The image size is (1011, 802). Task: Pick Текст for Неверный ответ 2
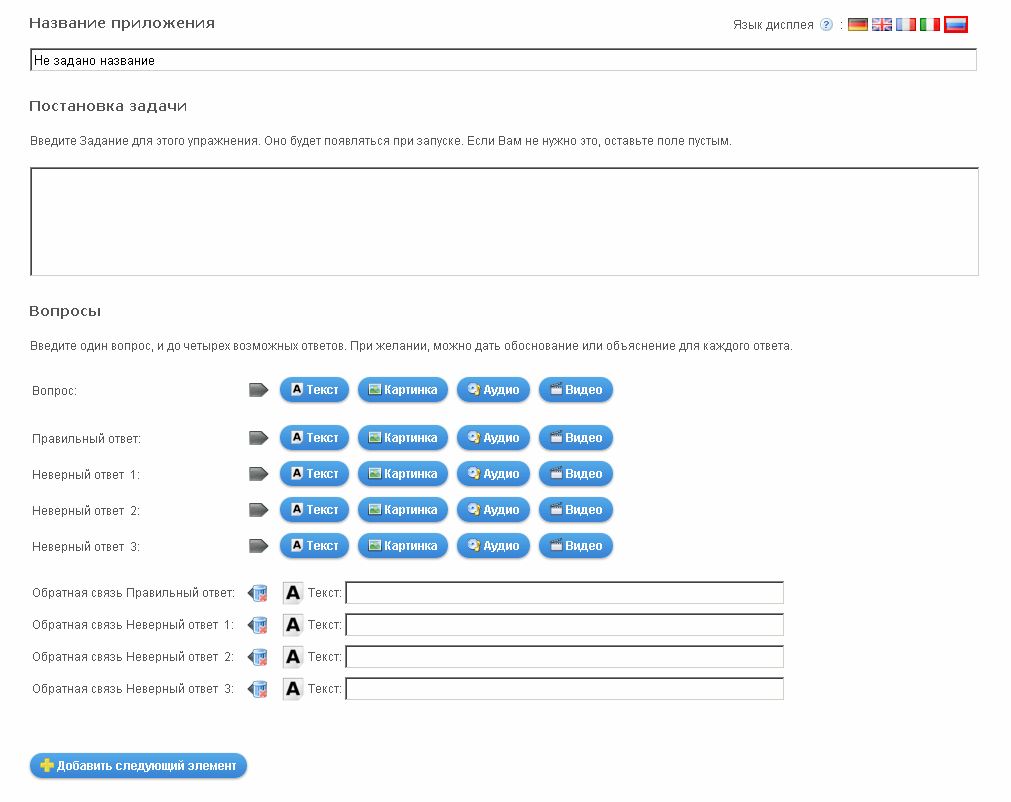(315, 510)
